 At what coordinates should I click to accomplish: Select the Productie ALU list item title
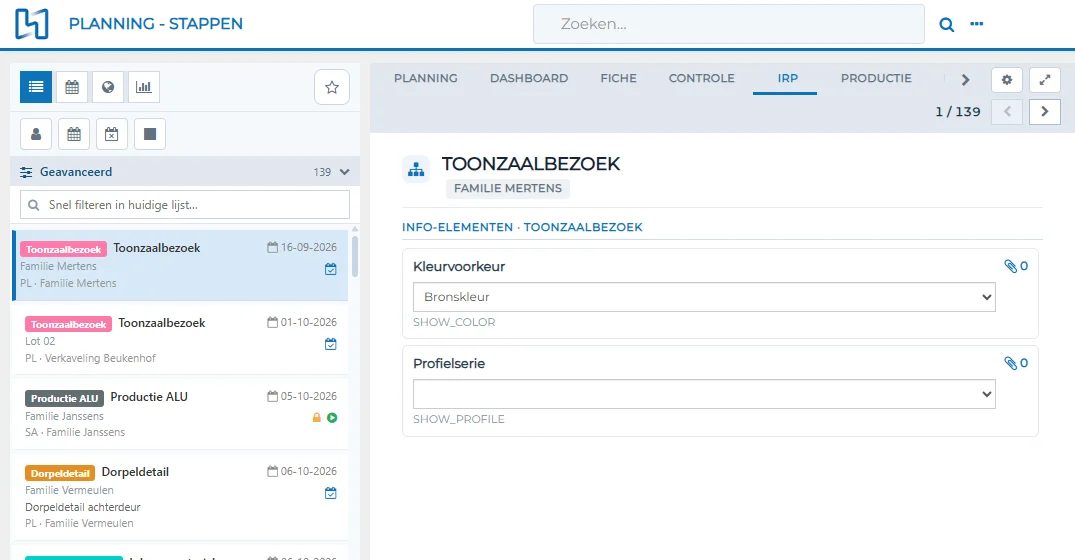pyautogui.click(x=149, y=397)
